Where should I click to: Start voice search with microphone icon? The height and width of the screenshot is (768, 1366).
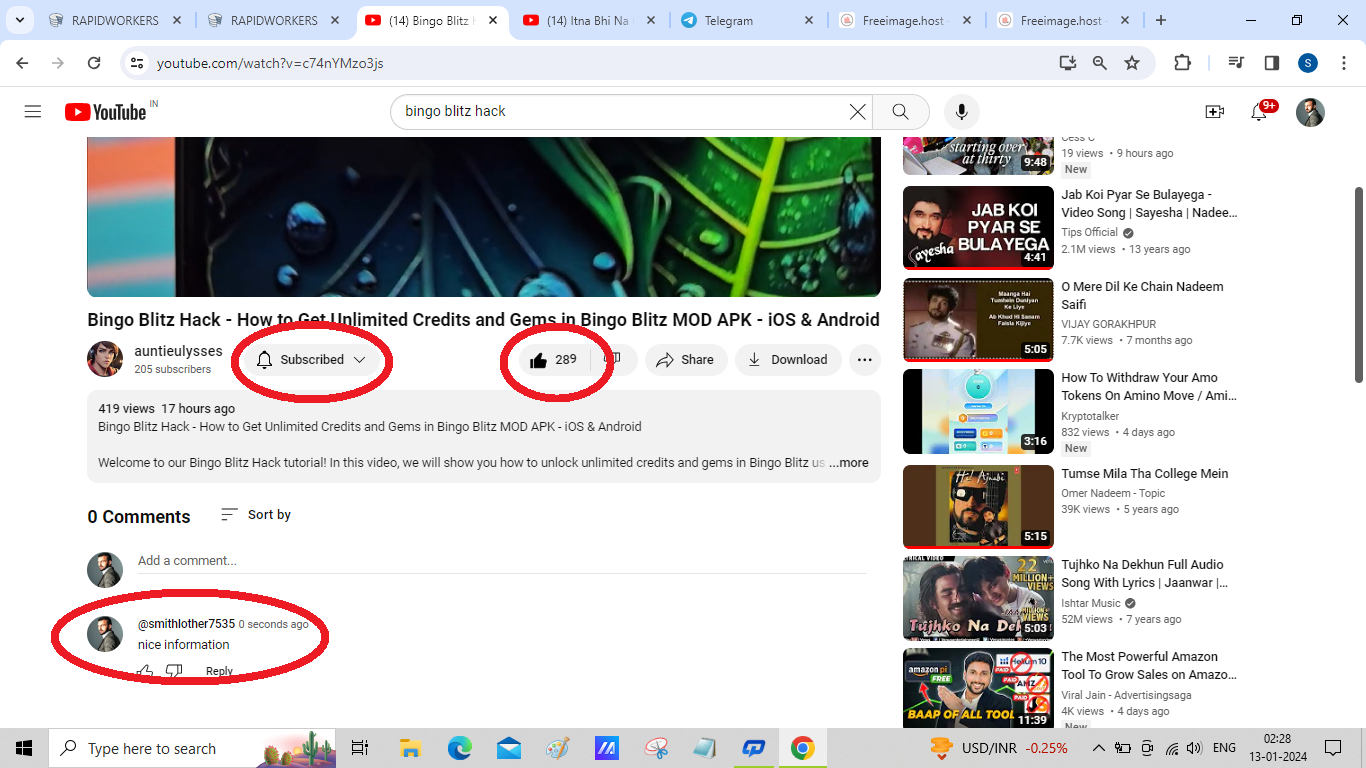click(x=961, y=111)
